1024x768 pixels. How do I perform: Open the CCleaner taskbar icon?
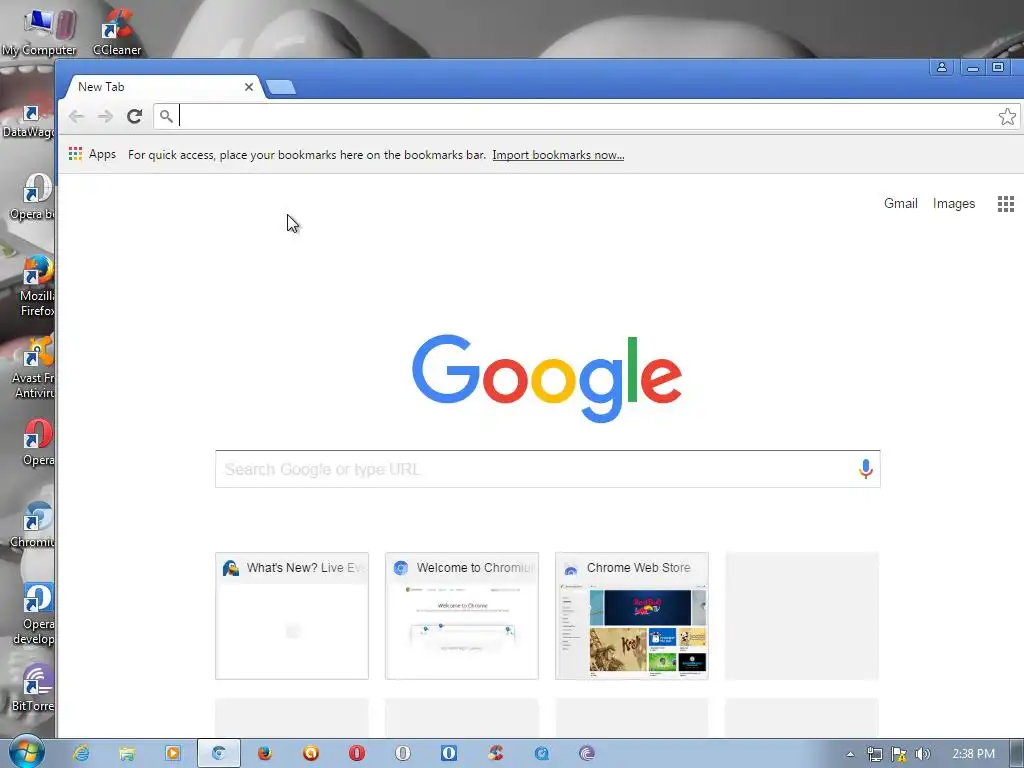coord(495,754)
